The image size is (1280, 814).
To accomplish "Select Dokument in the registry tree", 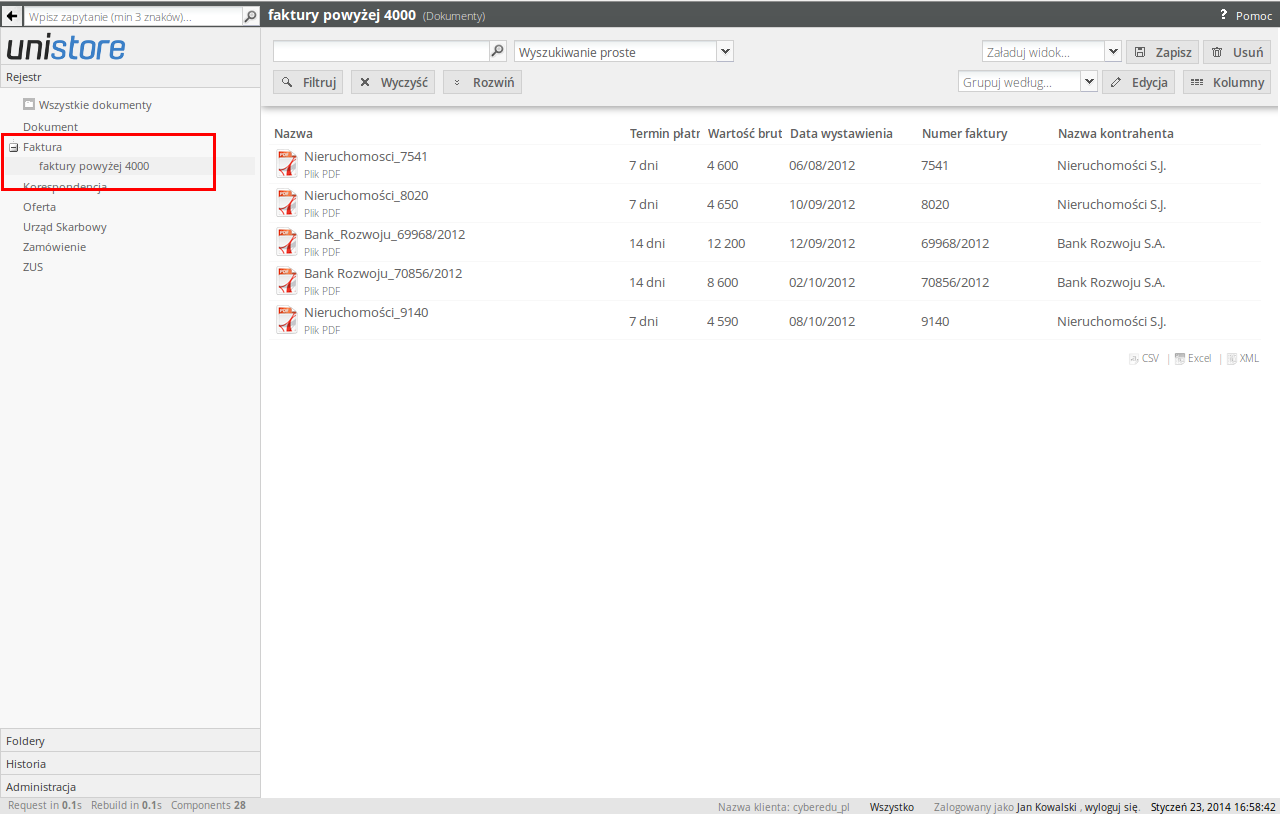I will point(50,127).
